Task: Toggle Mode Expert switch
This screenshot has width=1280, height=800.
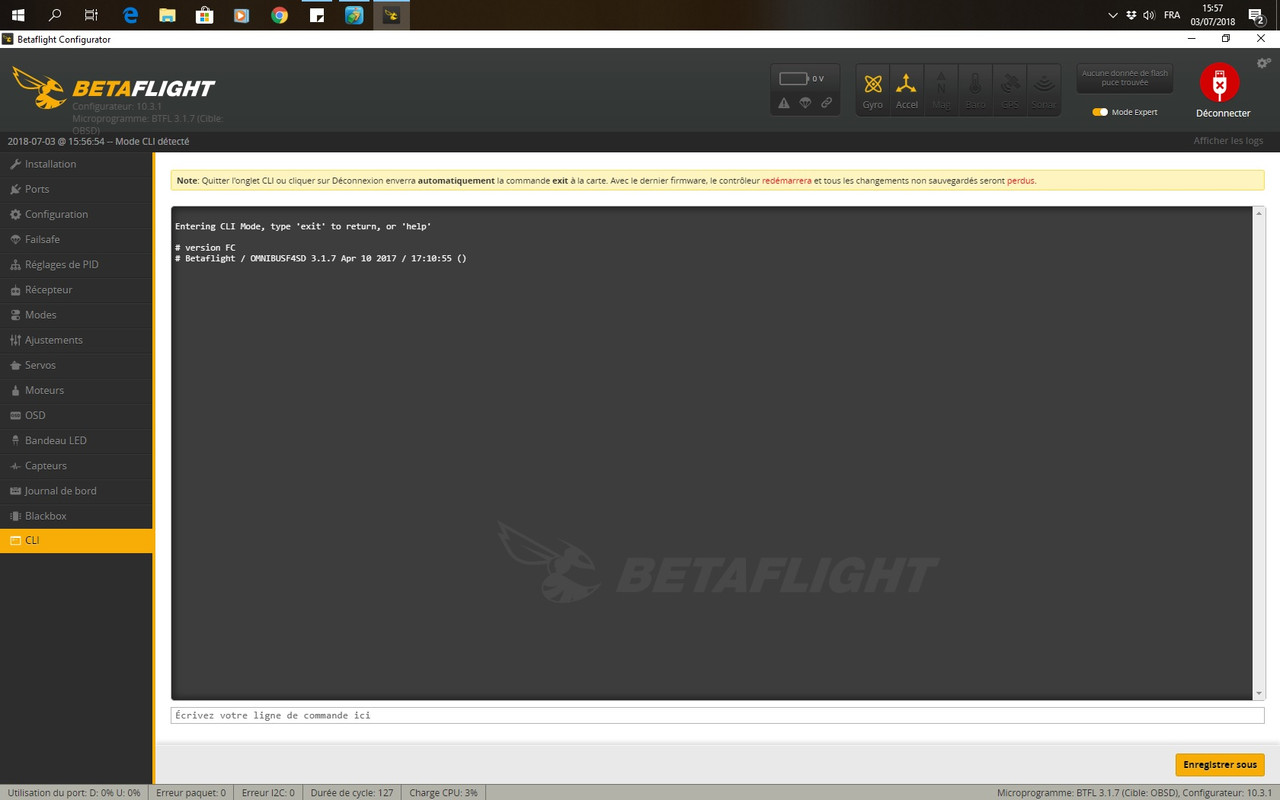Action: click(1100, 112)
